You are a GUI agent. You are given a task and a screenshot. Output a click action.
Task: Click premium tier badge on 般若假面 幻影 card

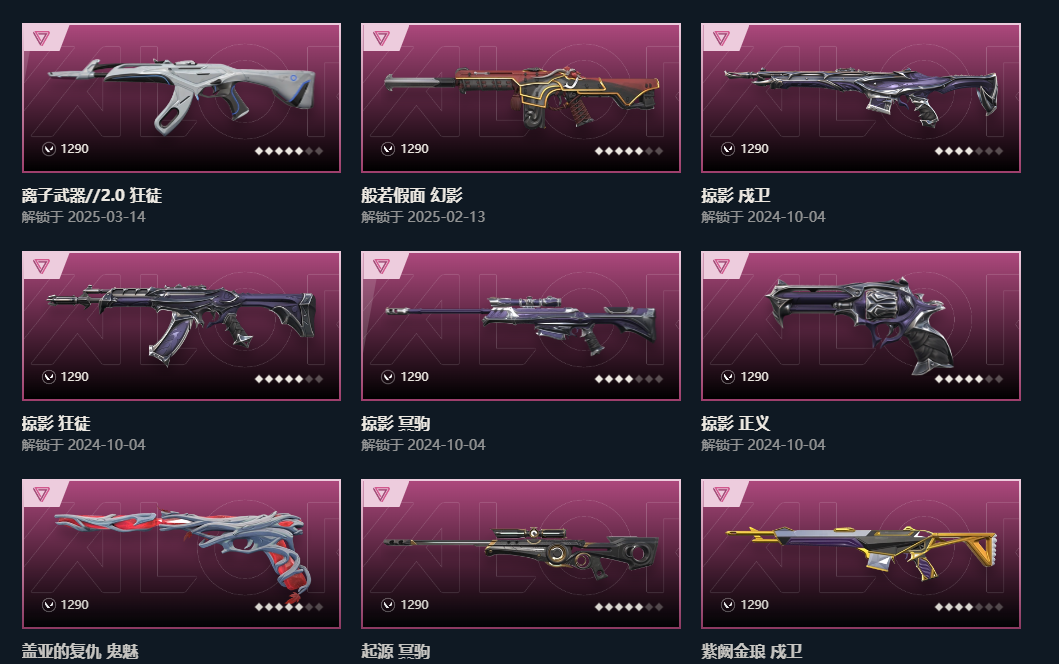coord(381,38)
